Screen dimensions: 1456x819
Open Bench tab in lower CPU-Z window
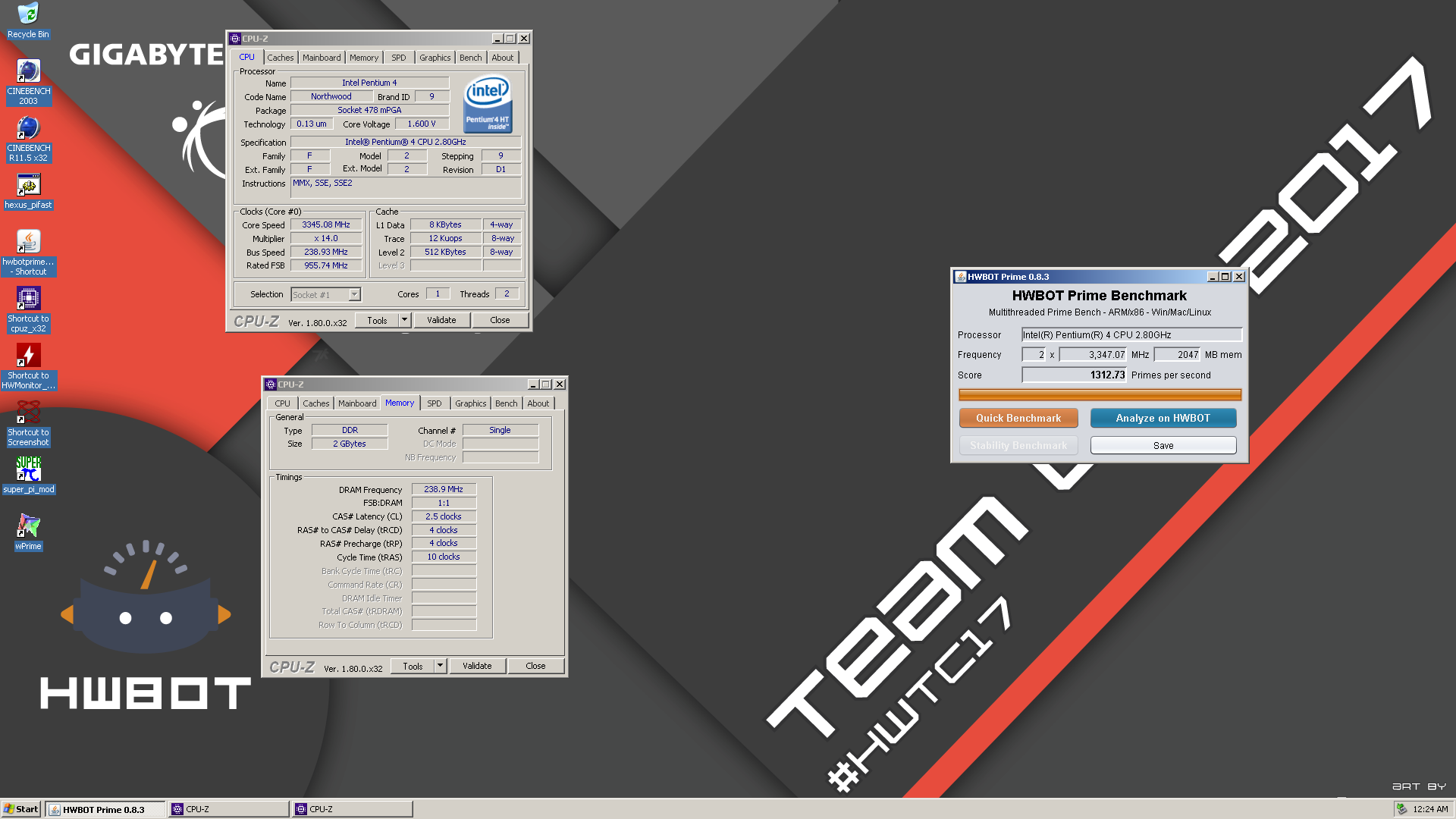(507, 403)
